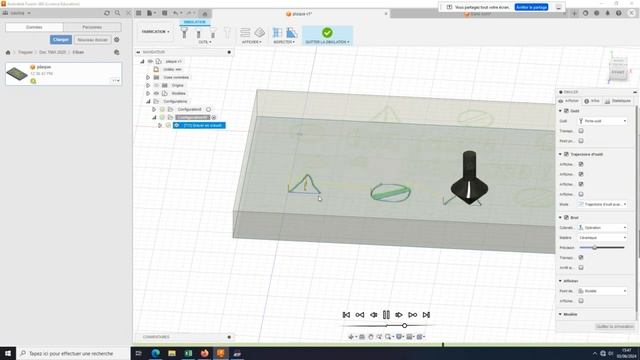Save the document
This screenshot has width=640, height=360.
pyautogui.click(x=164, y=13)
